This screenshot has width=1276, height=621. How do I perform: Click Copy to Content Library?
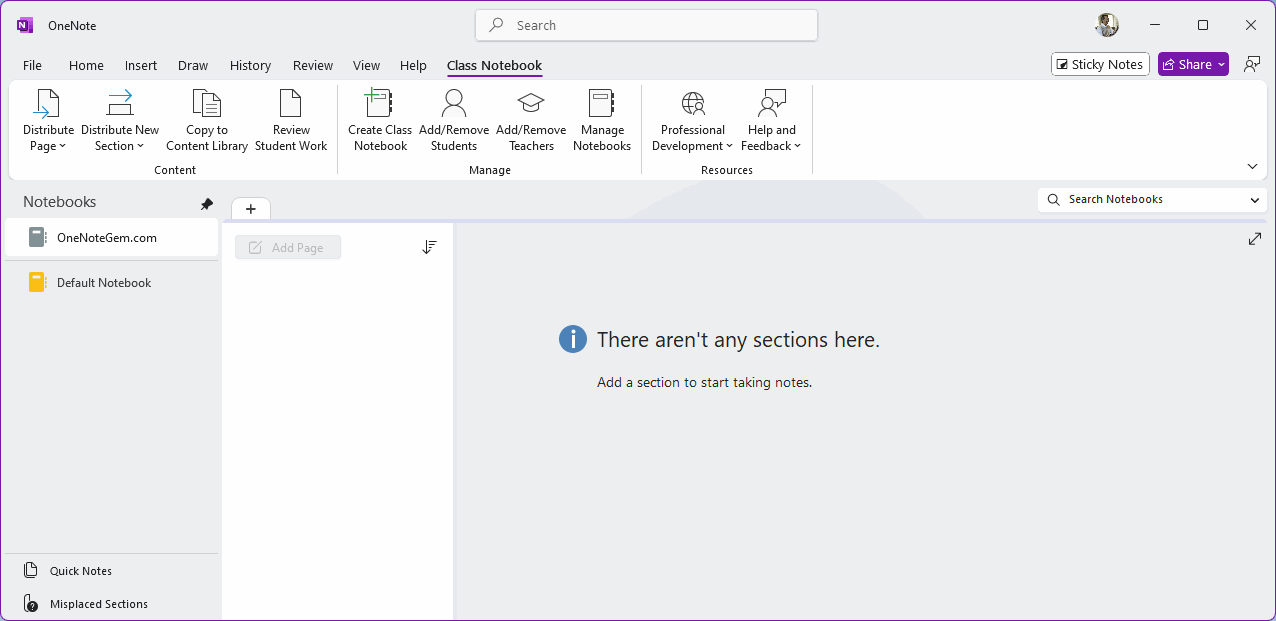tap(207, 120)
